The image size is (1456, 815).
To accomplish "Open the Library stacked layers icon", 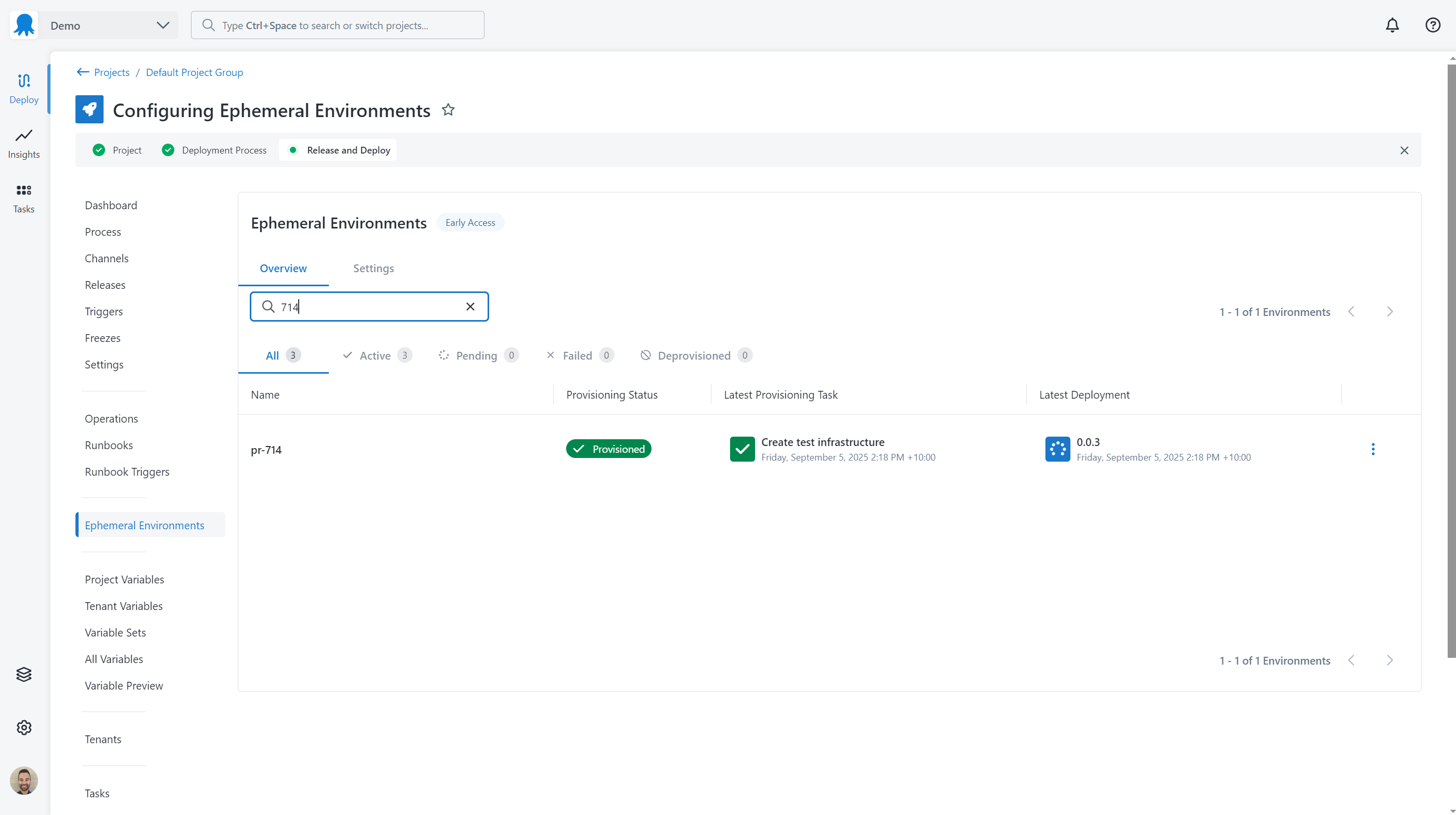I will click(x=24, y=674).
